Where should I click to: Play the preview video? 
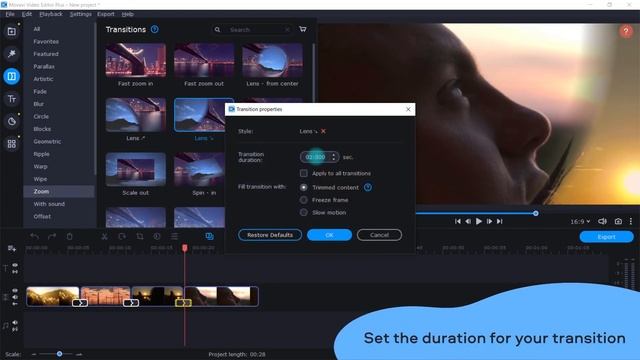(478, 221)
